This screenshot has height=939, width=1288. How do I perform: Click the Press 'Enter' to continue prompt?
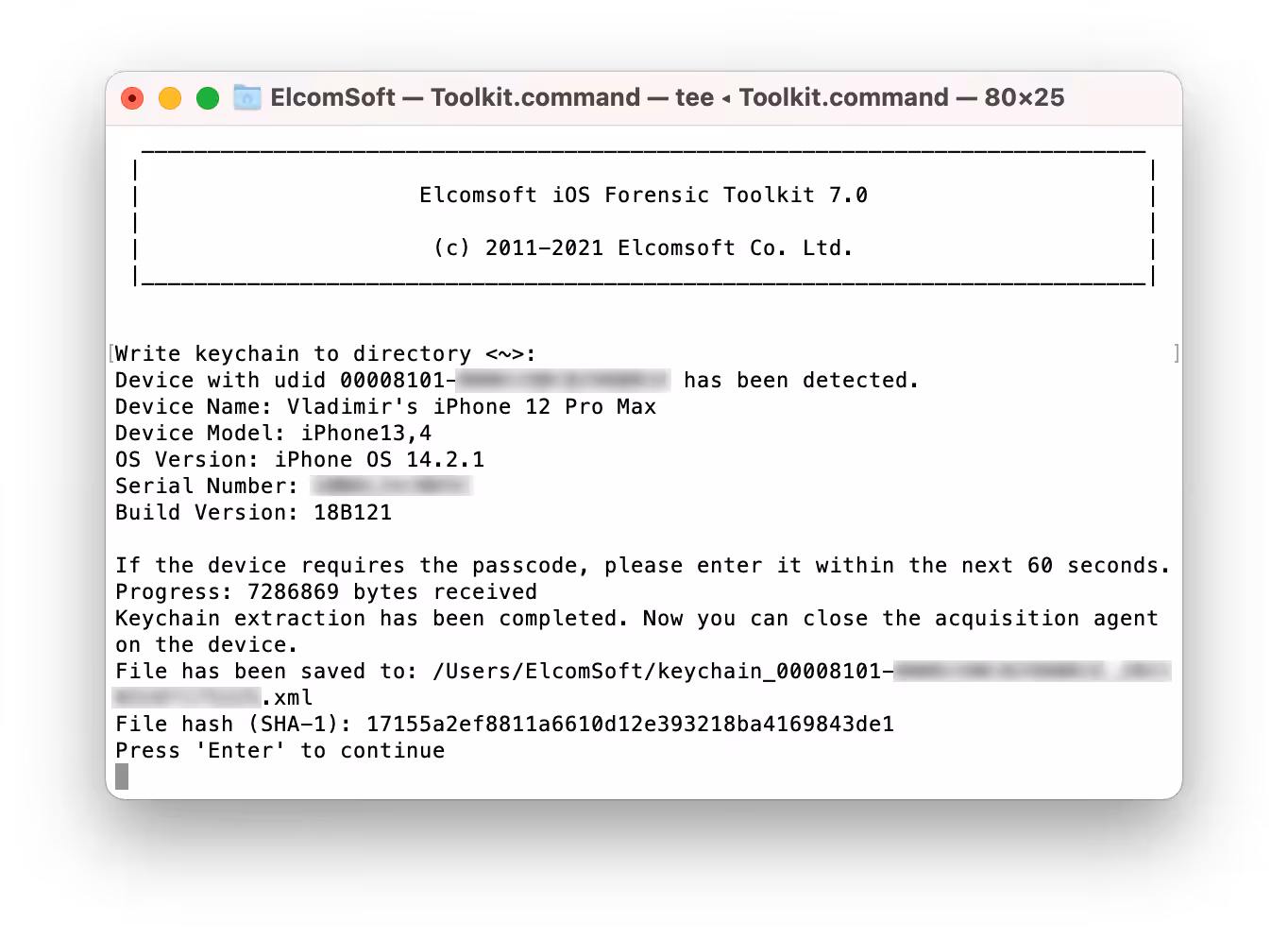click(x=280, y=750)
